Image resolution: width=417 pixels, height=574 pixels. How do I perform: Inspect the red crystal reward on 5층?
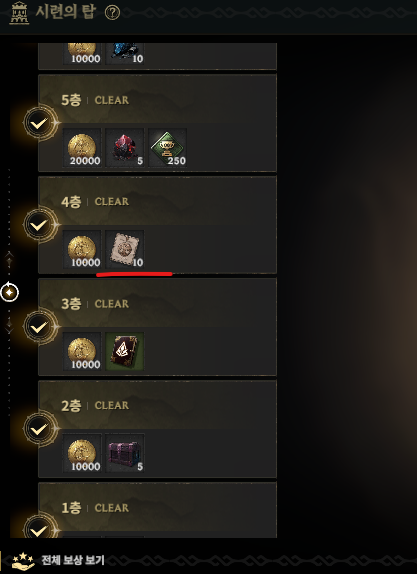(x=124, y=148)
